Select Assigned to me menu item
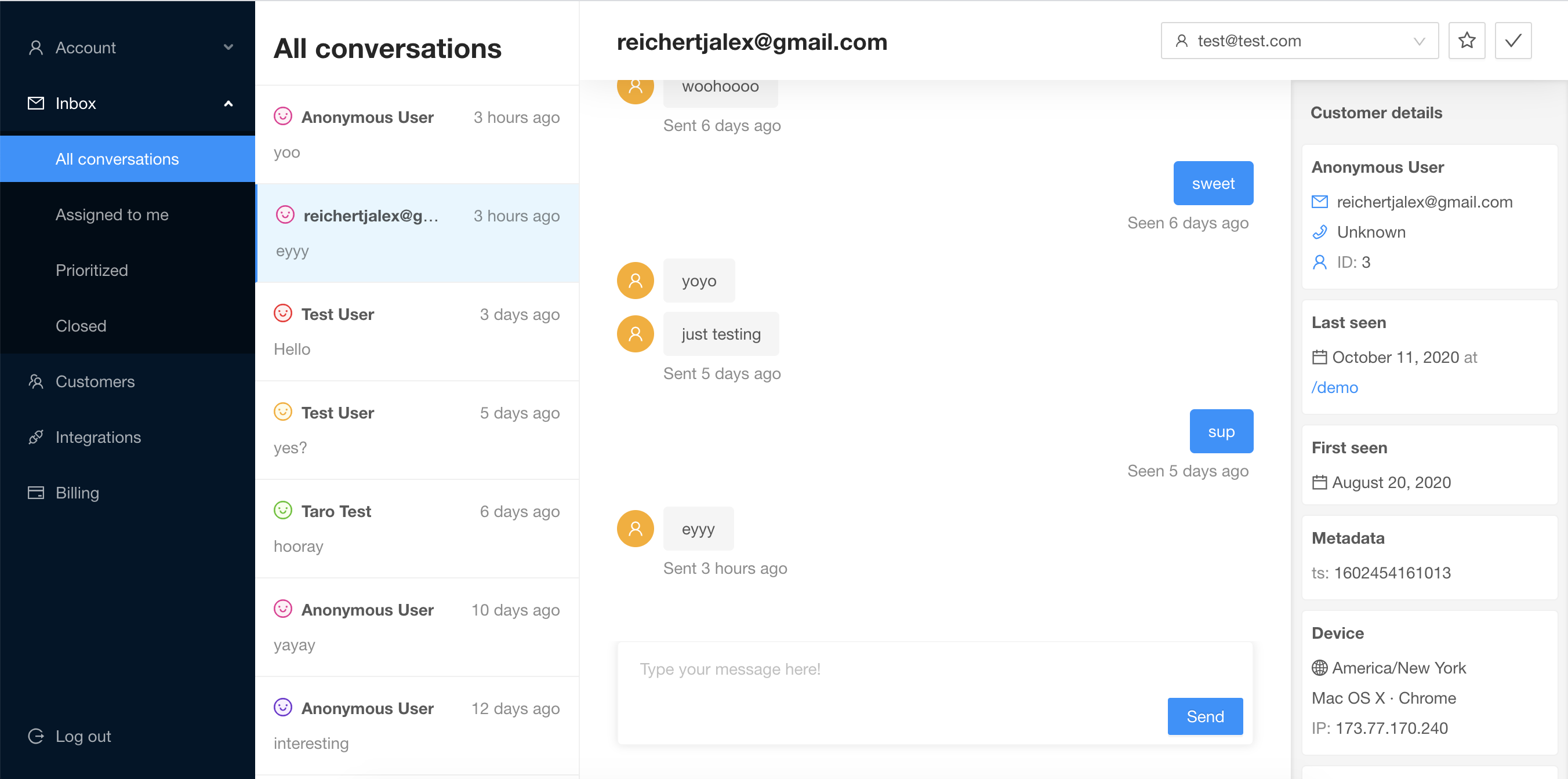The image size is (1568, 779). (x=112, y=215)
